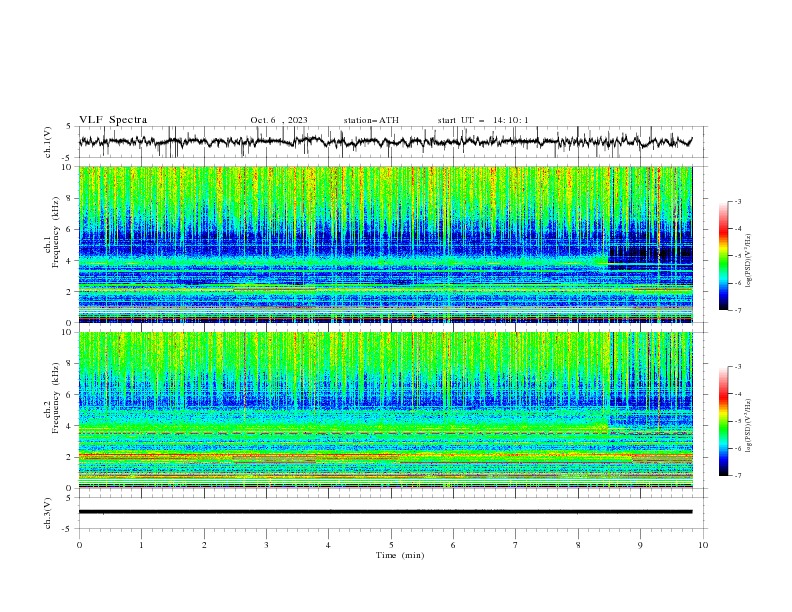
Task: Click the log(PSD) label beside ch.2 colorbar
Action: pos(749,426)
